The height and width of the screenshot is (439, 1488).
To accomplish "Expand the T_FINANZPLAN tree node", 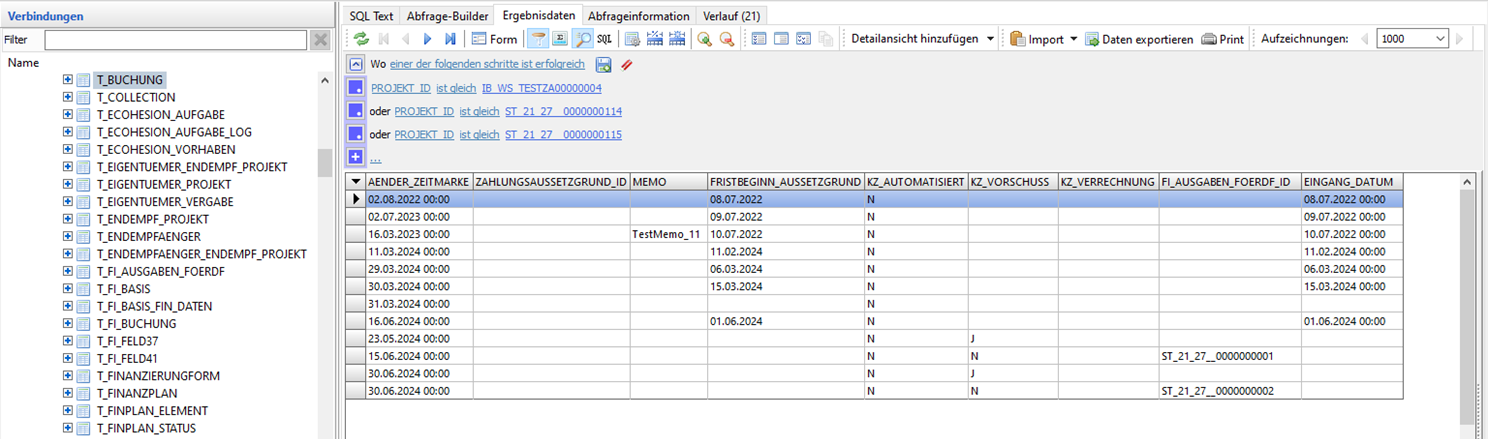I will coord(68,393).
